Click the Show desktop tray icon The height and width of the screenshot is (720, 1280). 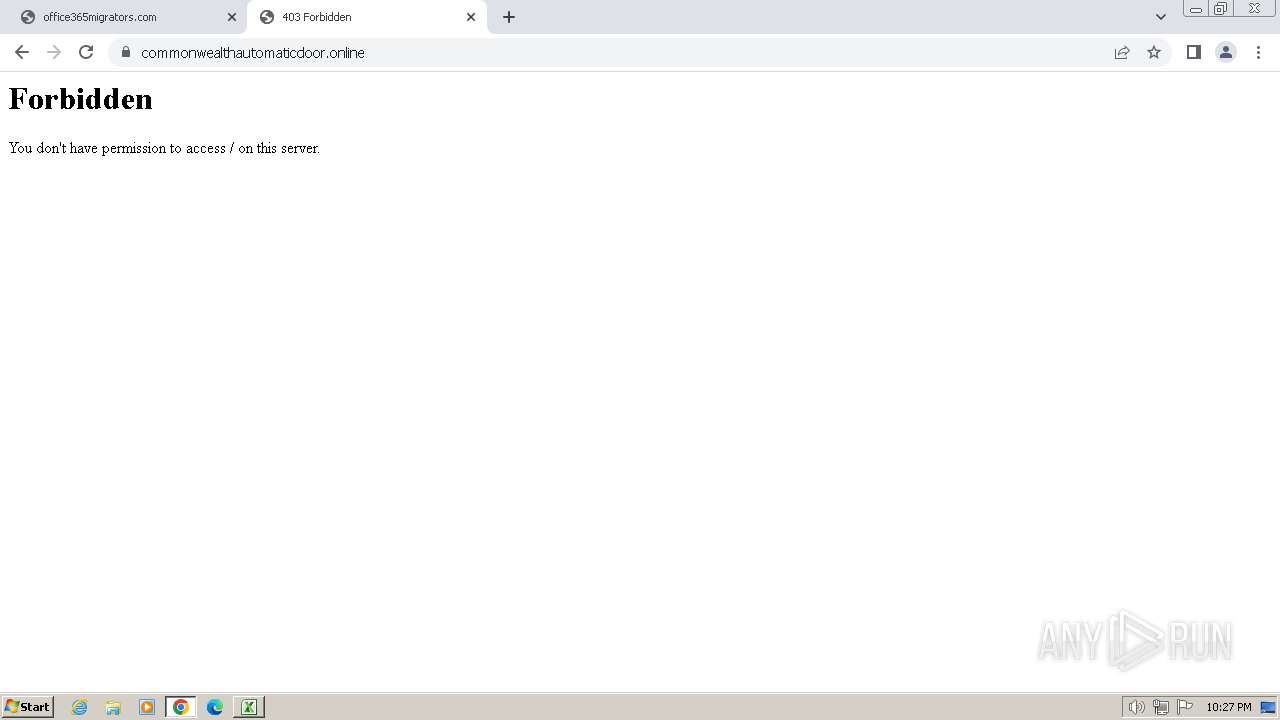[x=1268, y=707]
